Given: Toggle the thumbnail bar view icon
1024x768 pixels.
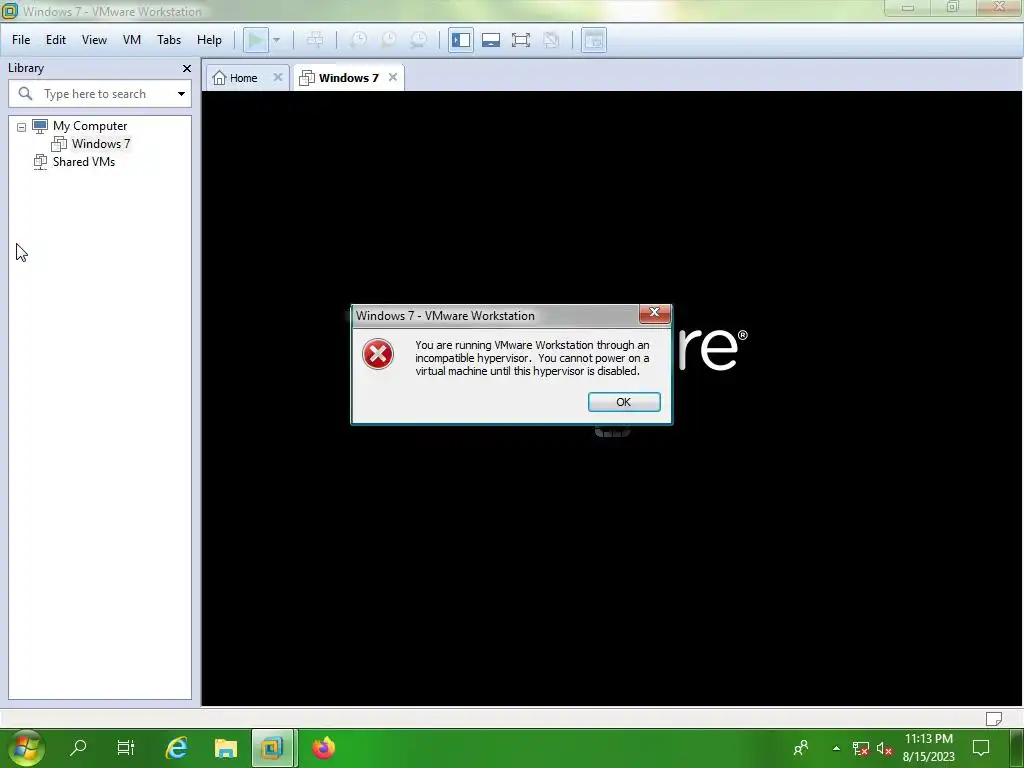Looking at the screenshot, I should 490,40.
